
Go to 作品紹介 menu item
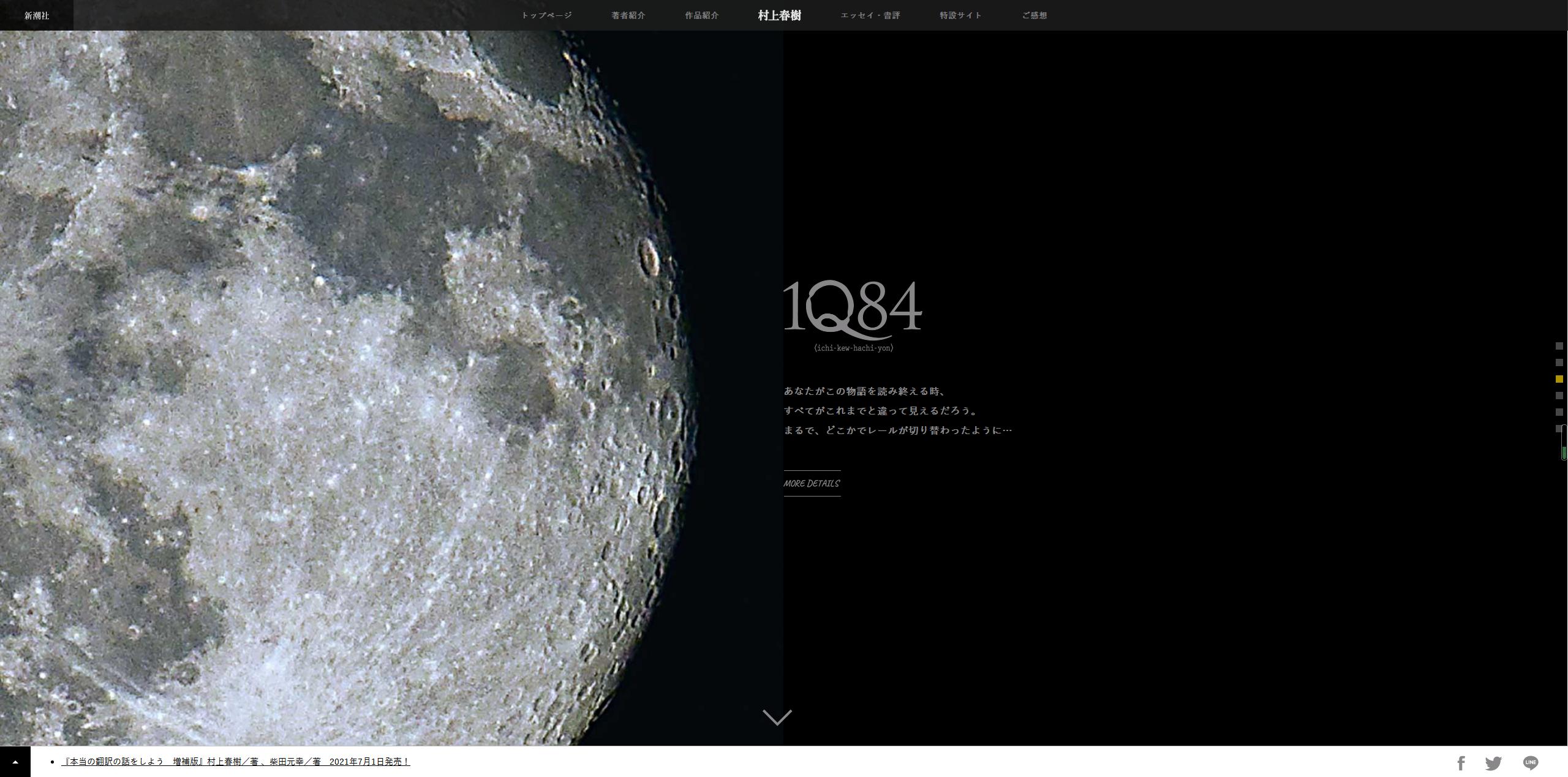(701, 15)
